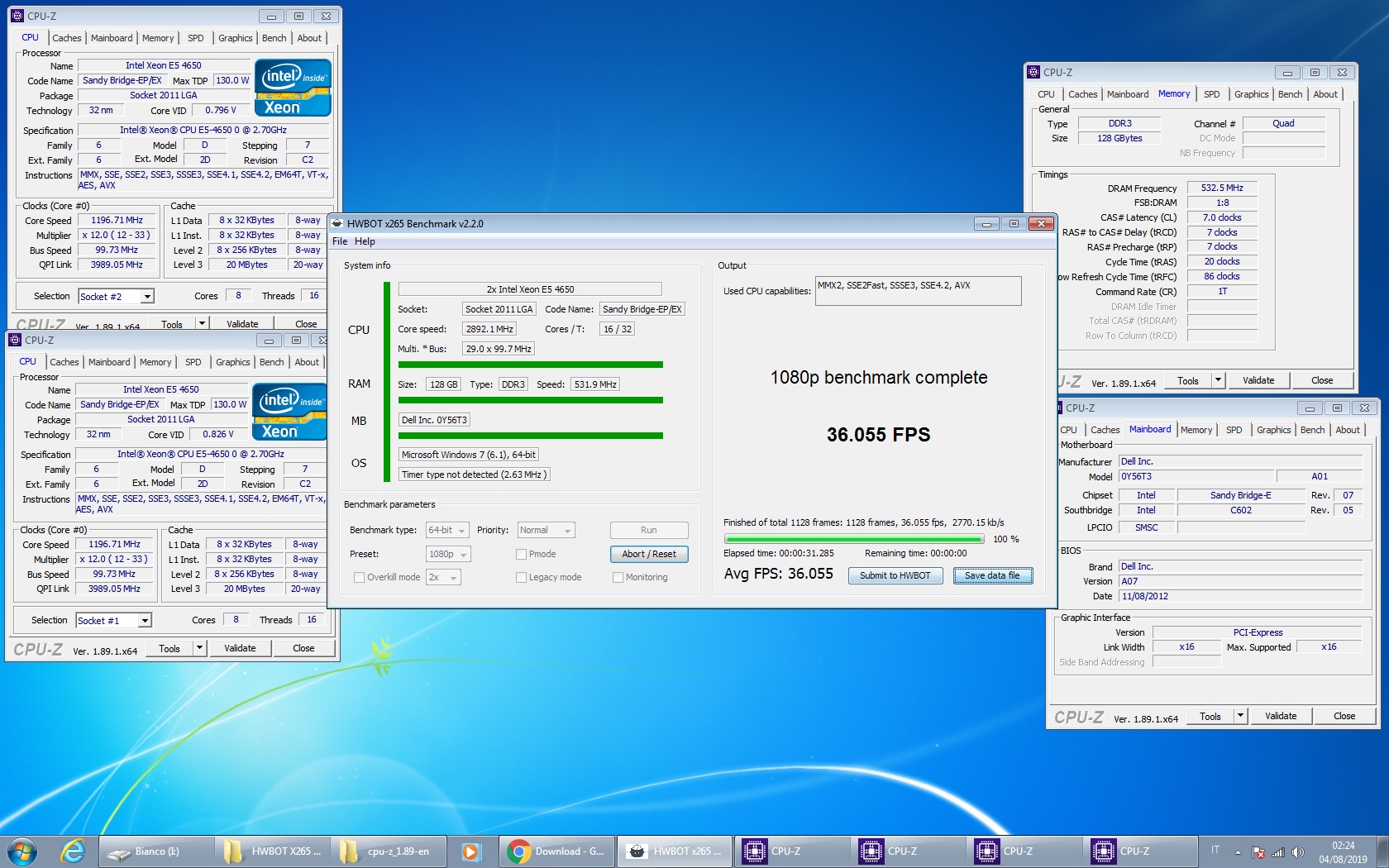The width and height of the screenshot is (1389, 868).
Task: Click the Abort / Reset button
Action: pos(649,554)
